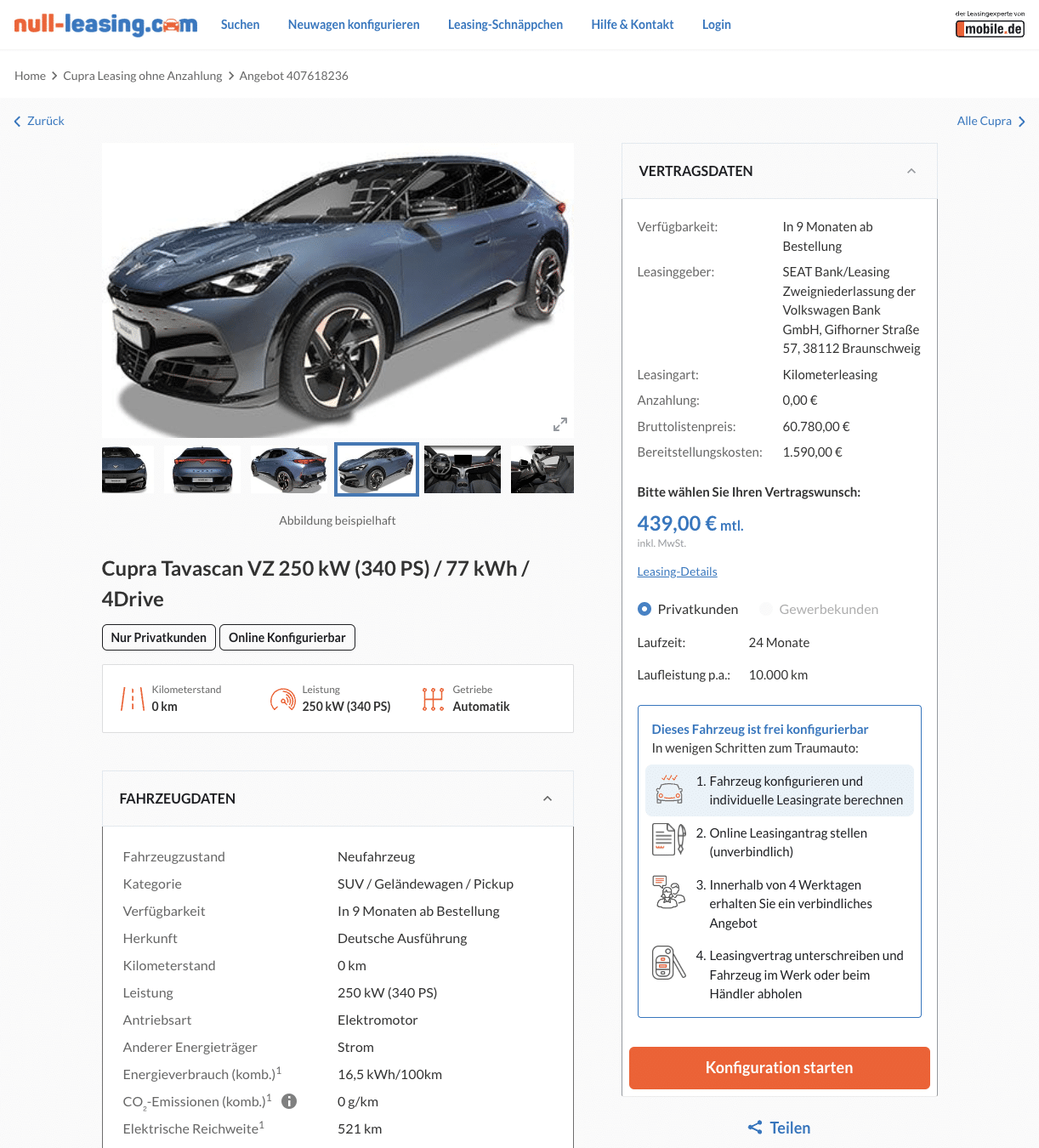Click the car configure icon in step 1

669,790
